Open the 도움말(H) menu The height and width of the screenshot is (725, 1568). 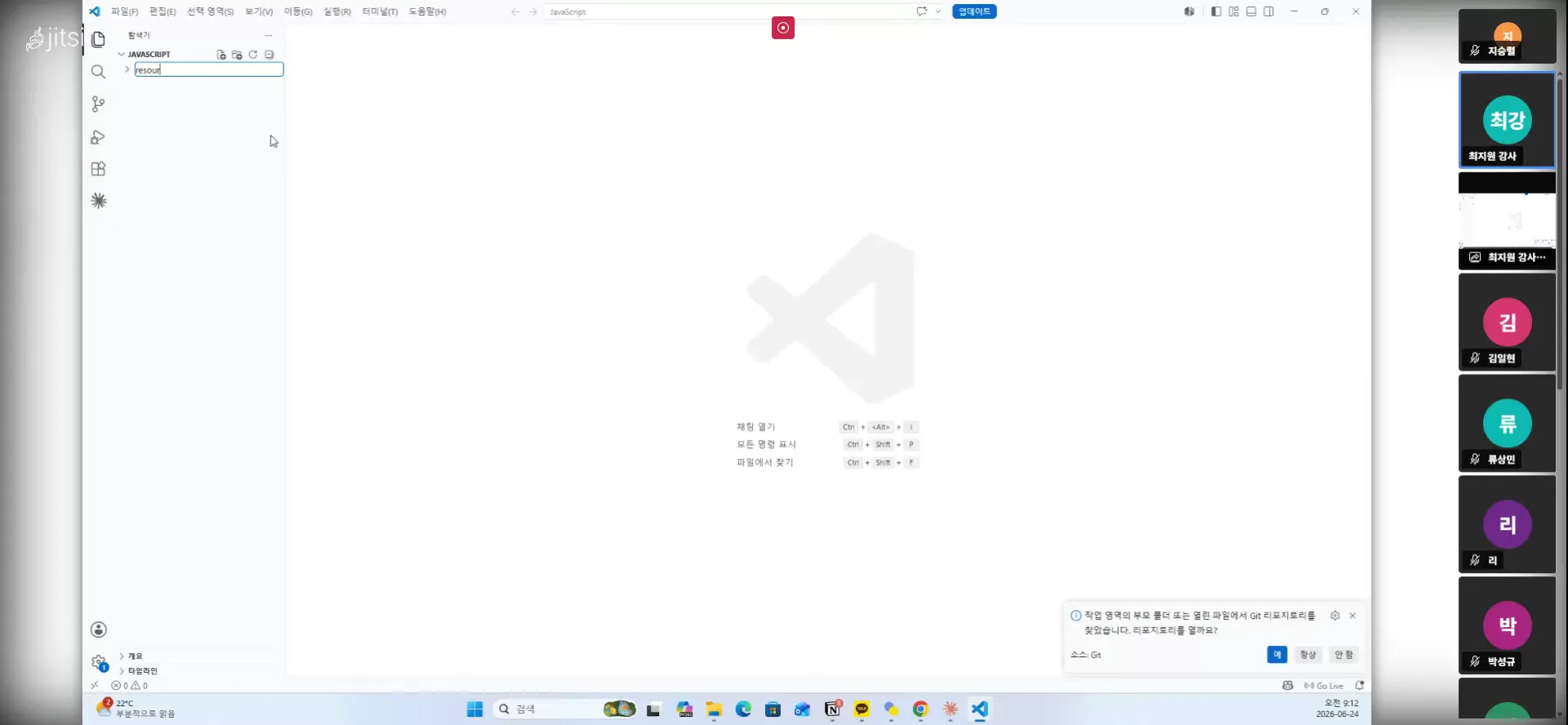click(x=428, y=11)
